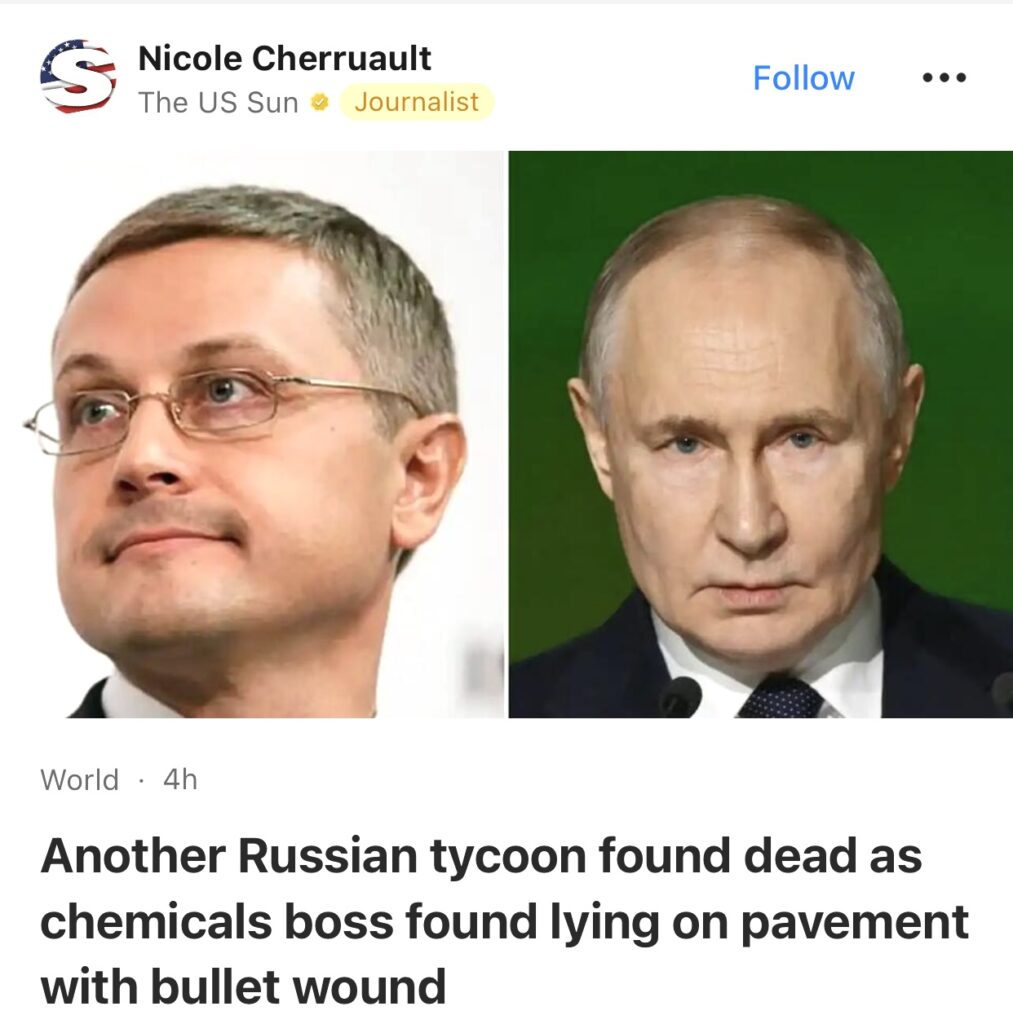Follow Nicole Cherruault
1013x1024 pixels.
coord(803,78)
